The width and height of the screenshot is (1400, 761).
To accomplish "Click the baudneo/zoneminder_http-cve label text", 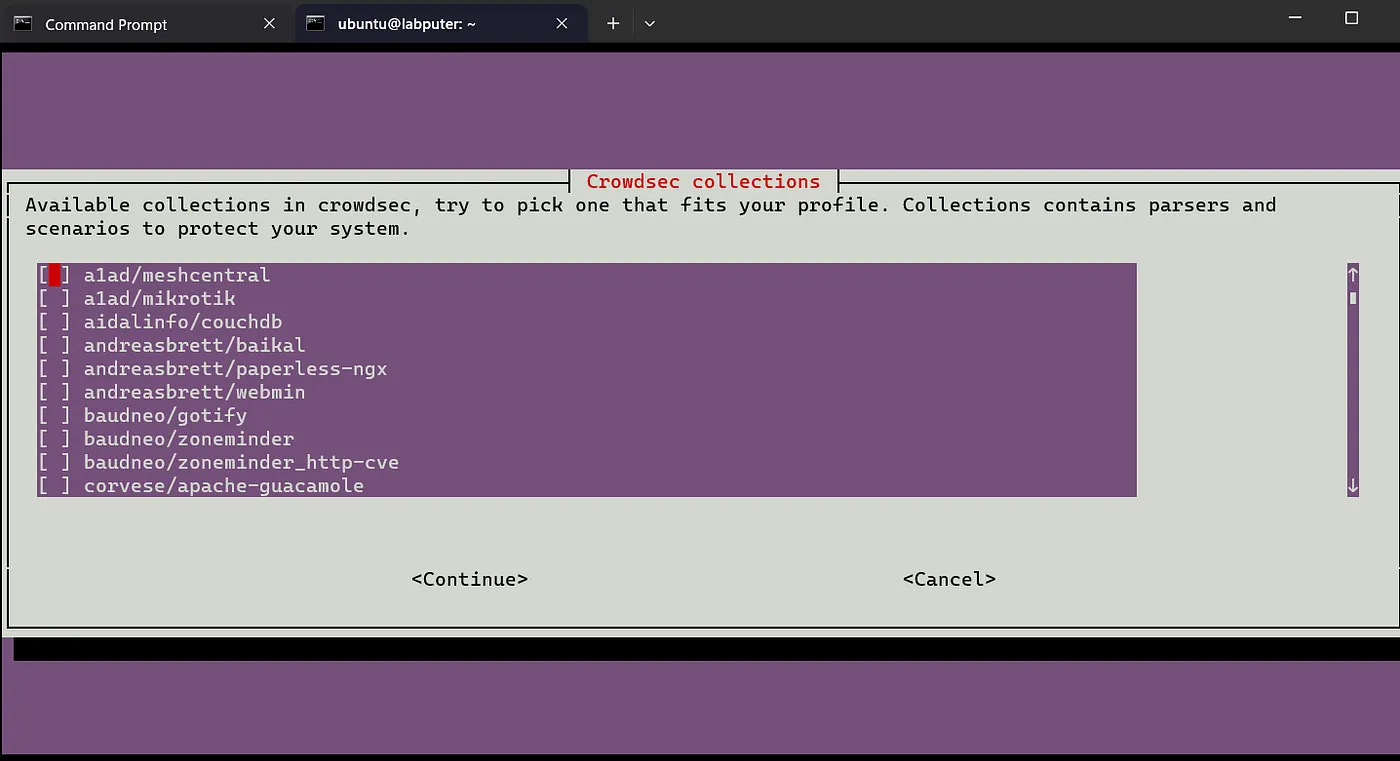I will [x=242, y=462].
